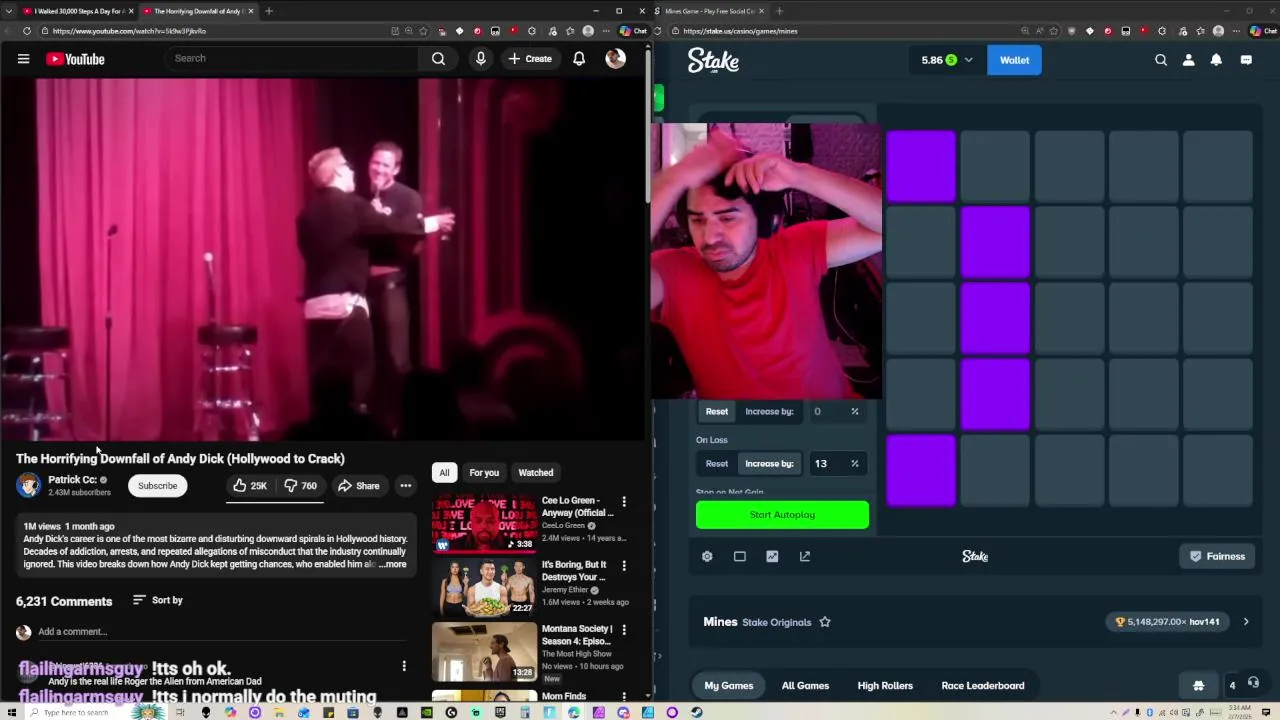1280x720 pixels.
Task: Toggle ghost mode incognito icon
Action: pyautogui.click(x=1198, y=686)
